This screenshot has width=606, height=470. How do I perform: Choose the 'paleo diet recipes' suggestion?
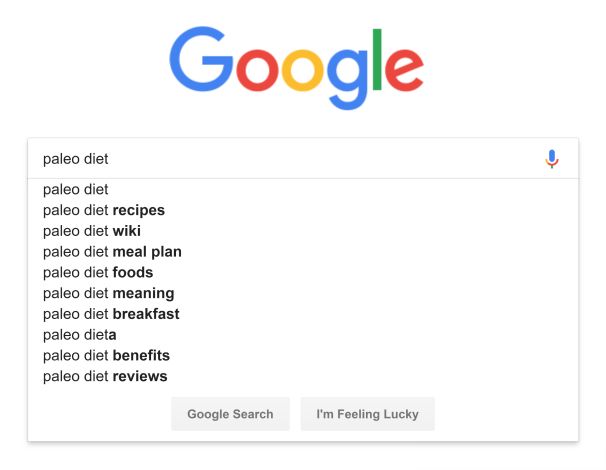pyautogui.click(x=104, y=210)
